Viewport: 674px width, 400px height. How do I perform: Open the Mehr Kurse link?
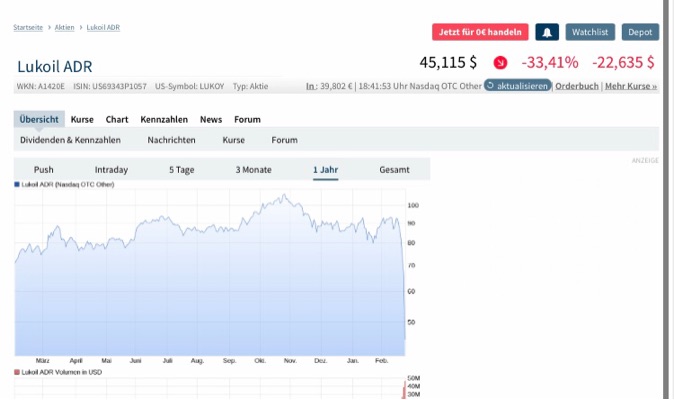coord(631,86)
